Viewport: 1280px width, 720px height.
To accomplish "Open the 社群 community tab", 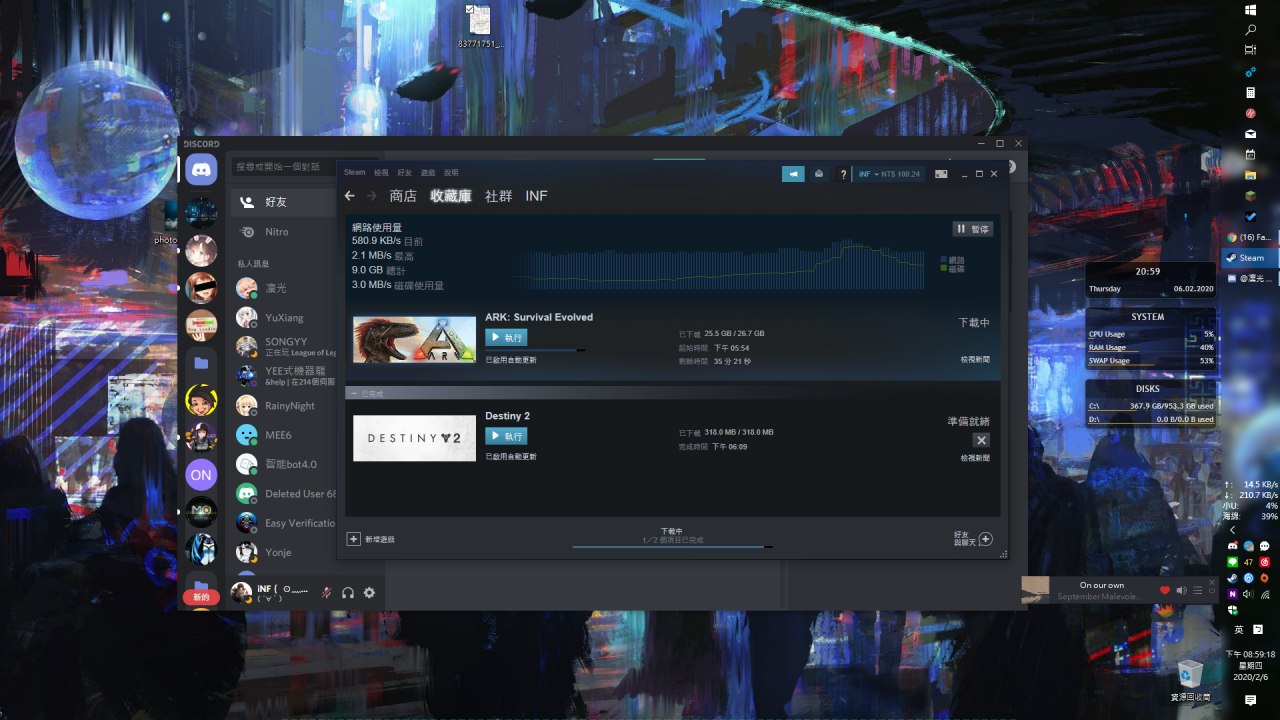I will [499, 196].
